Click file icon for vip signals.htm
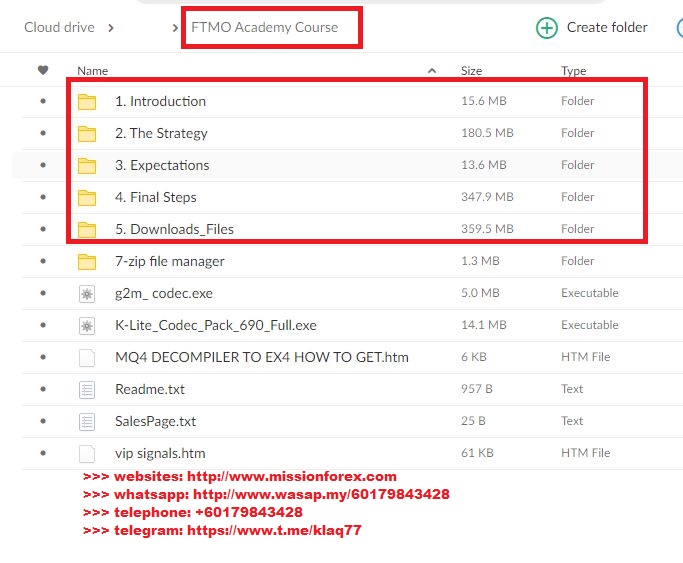 pyautogui.click(x=87, y=454)
